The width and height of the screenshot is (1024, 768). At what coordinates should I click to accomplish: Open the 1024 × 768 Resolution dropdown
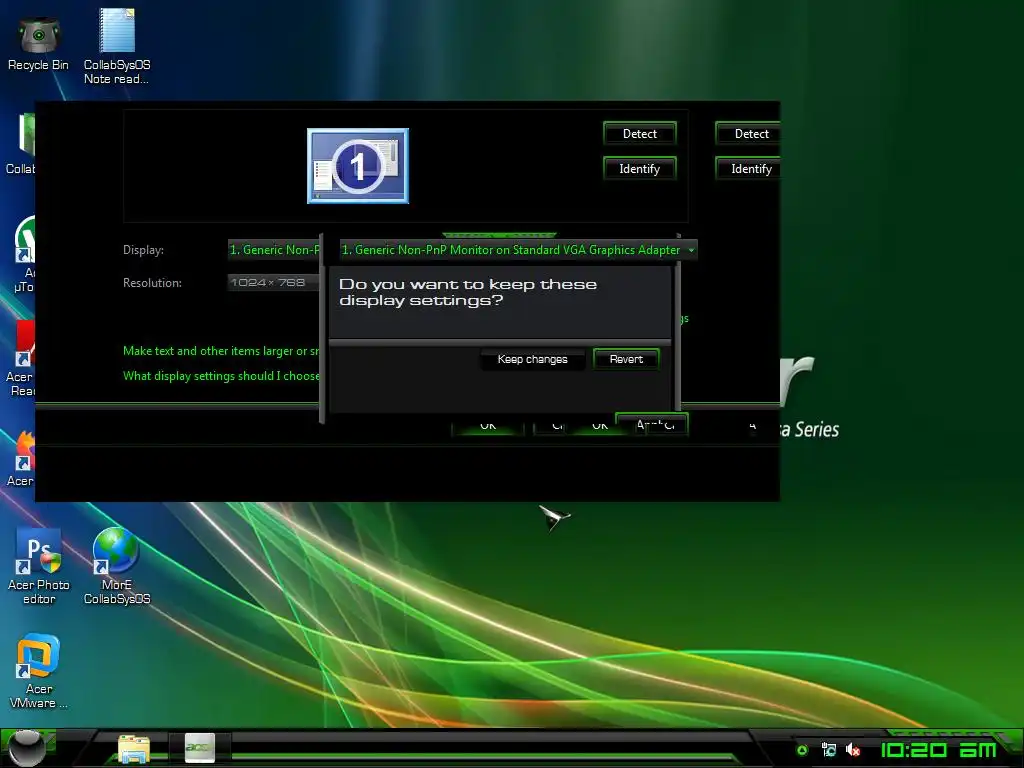click(274, 282)
